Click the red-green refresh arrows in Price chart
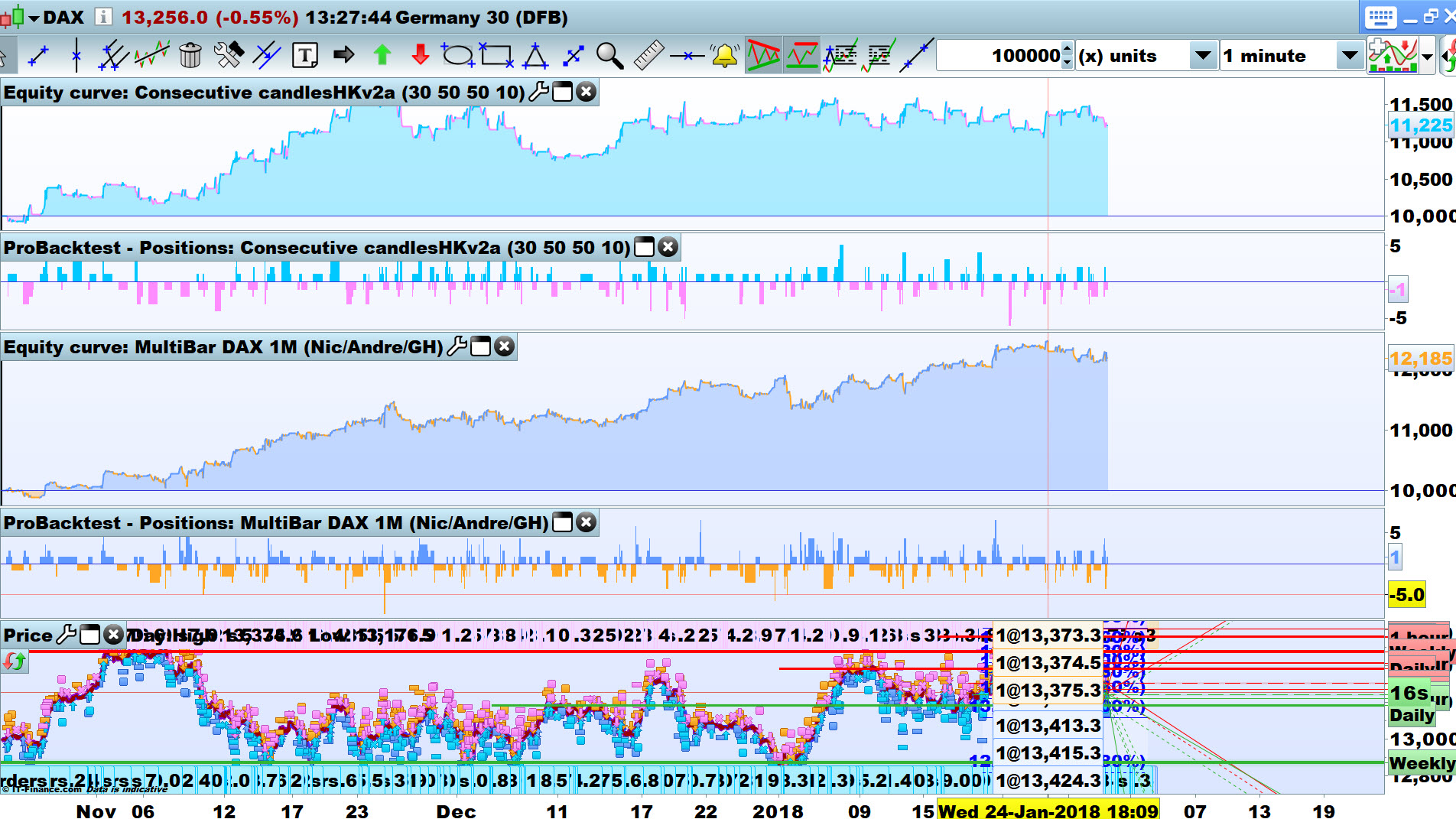The image size is (1456, 819). [x=14, y=661]
